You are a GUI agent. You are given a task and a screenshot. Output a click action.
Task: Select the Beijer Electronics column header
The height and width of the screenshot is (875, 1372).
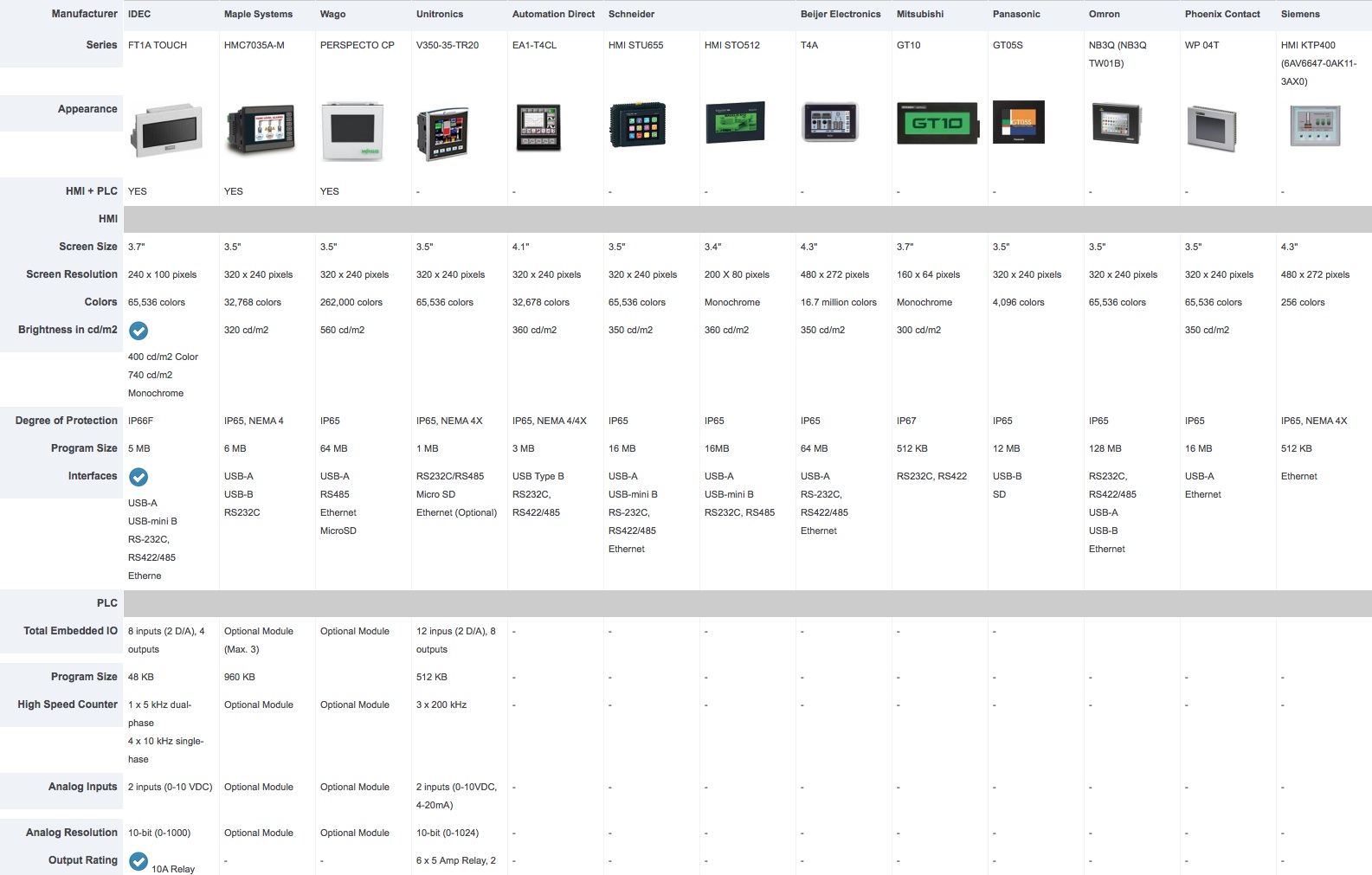841,14
